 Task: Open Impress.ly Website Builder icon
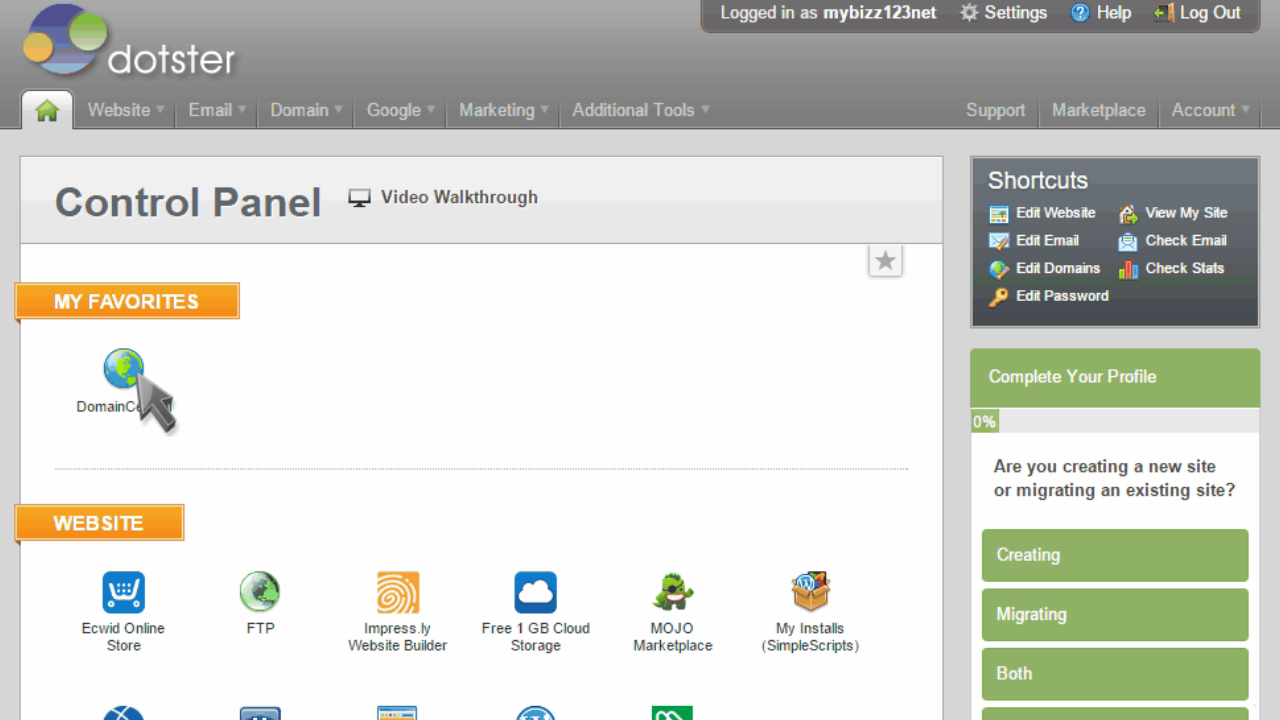397,592
